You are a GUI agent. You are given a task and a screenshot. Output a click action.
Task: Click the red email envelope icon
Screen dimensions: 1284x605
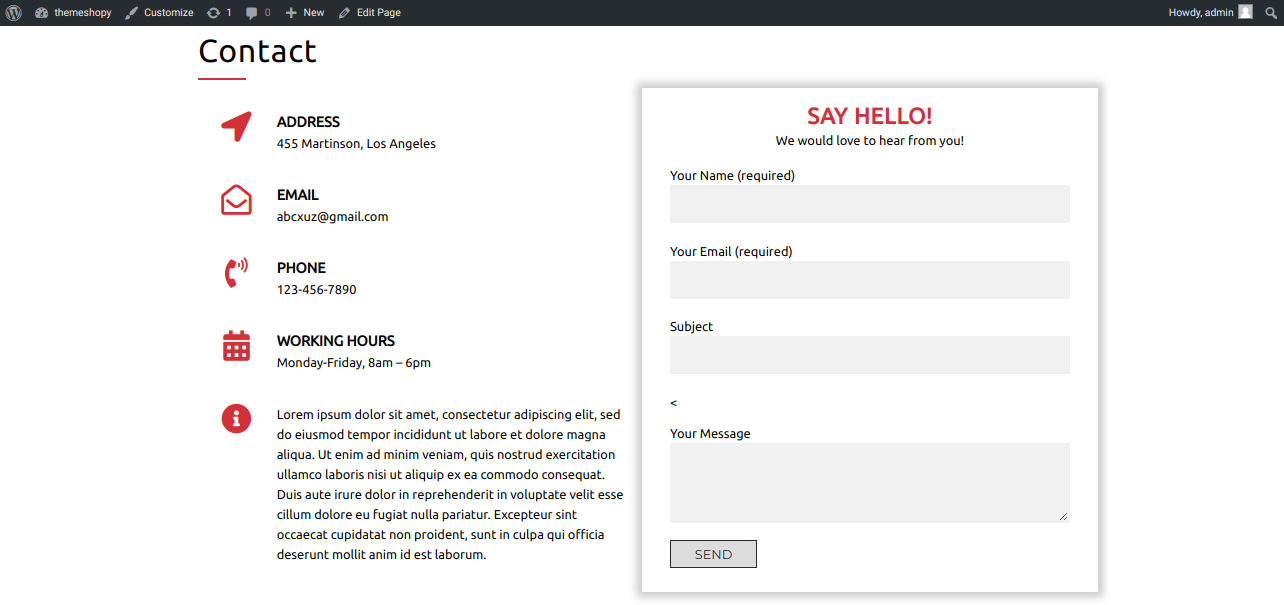(236, 200)
